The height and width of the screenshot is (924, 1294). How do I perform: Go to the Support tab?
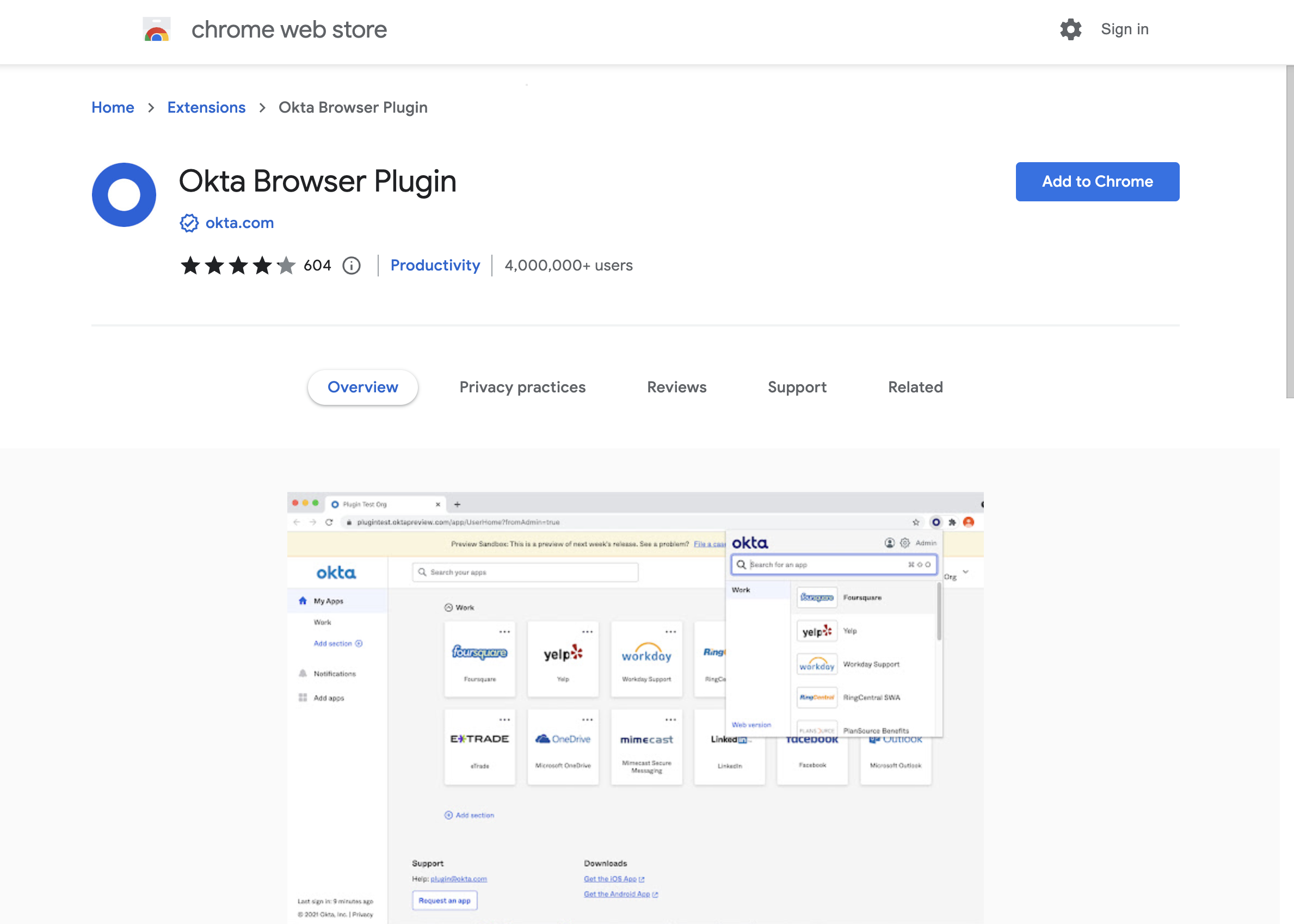point(797,387)
